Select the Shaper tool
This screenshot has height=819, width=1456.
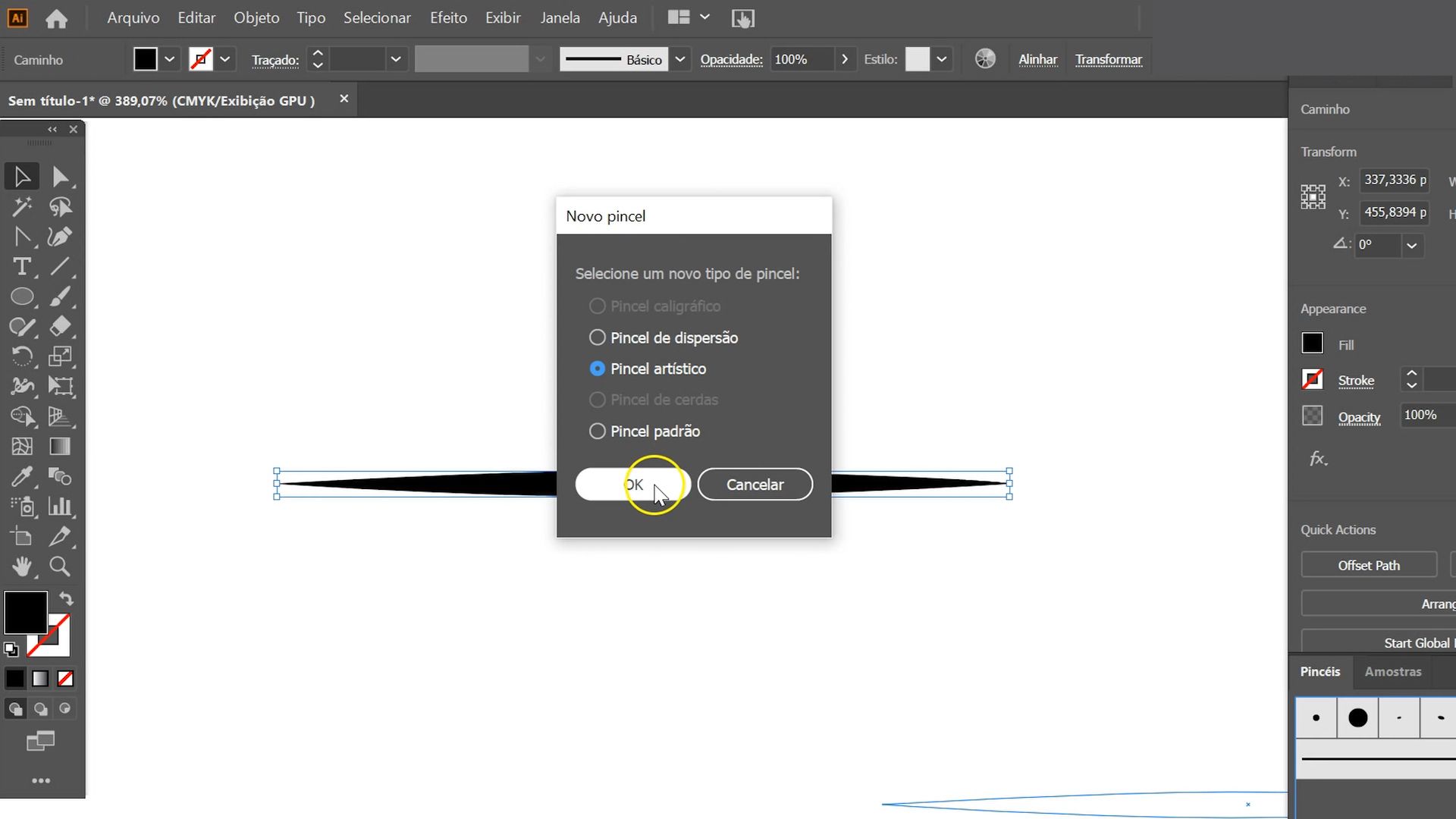click(22, 327)
